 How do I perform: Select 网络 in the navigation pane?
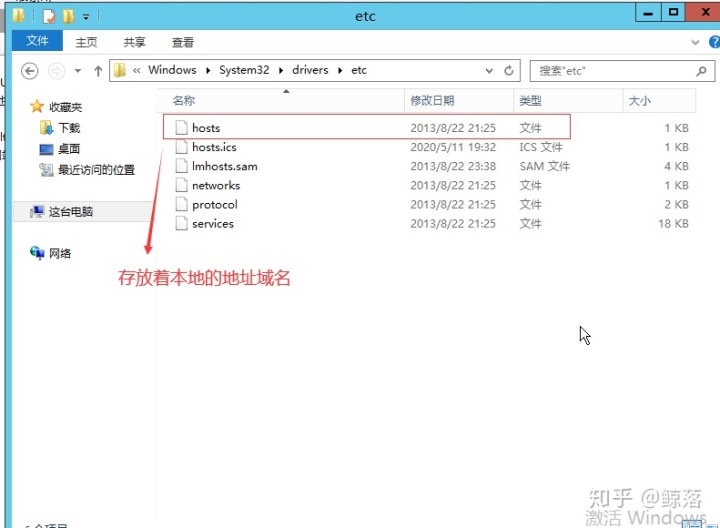[x=60, y=253]
